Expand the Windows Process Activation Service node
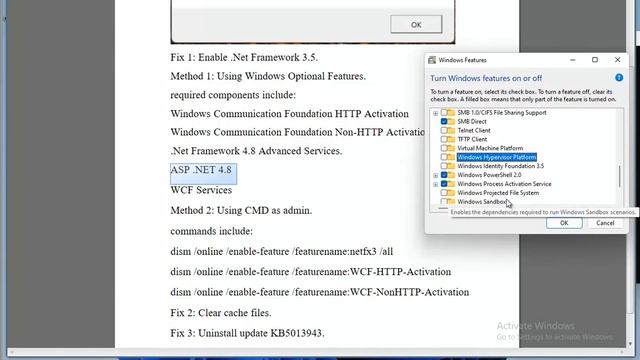This screenshot has width=640, height=360. (x=436, y=184)
